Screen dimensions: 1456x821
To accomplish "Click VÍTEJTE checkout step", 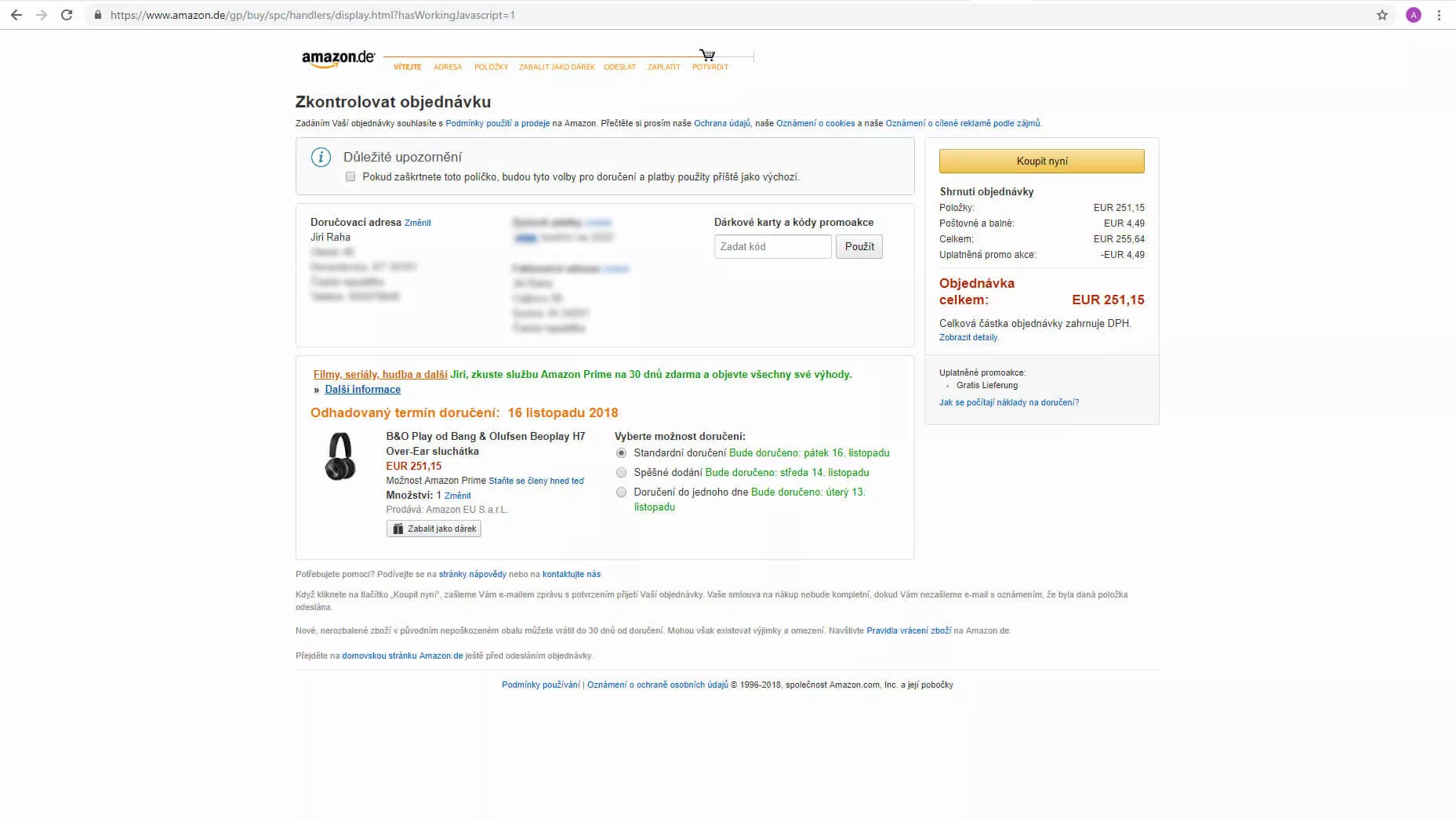I will point(408,67).
